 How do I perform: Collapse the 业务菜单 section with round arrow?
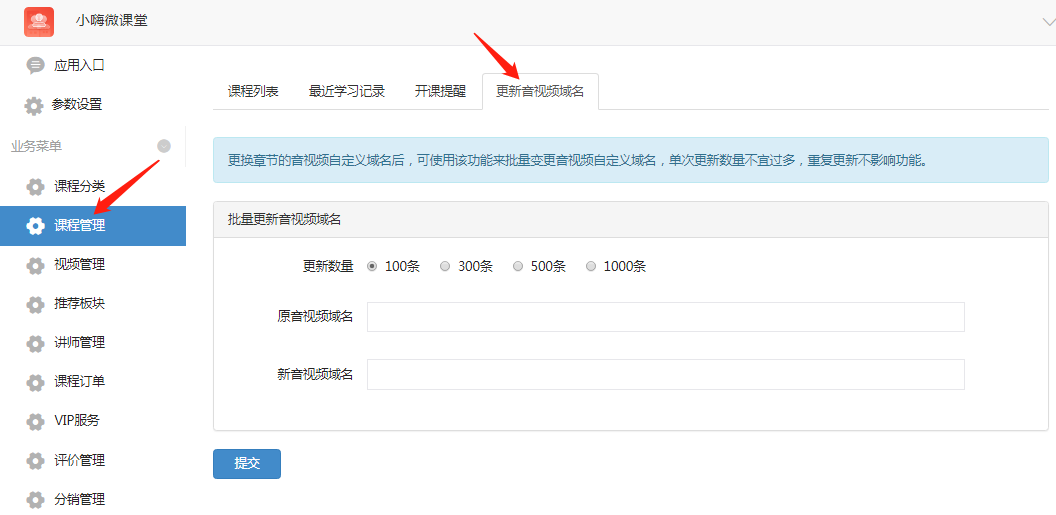tap(164, 146)
